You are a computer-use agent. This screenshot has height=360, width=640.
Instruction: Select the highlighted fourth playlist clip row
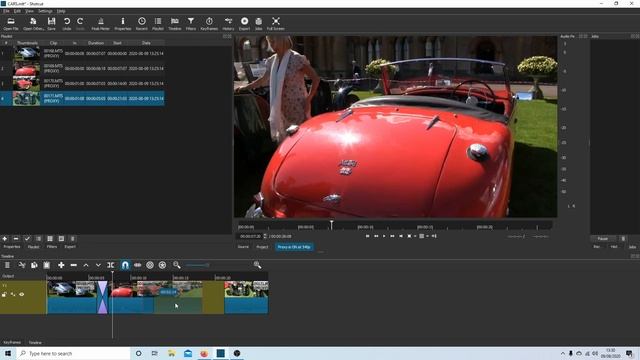point(82,98)
